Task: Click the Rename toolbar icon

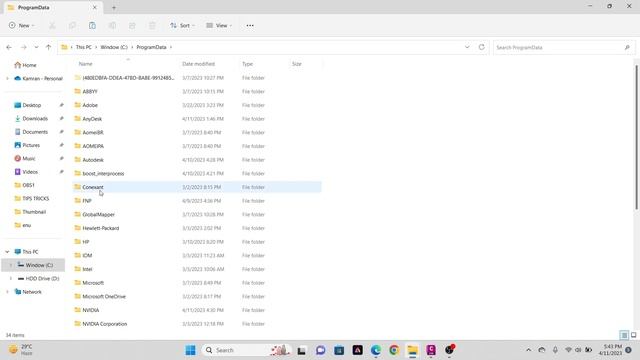Action: click(x=112, y=26)
